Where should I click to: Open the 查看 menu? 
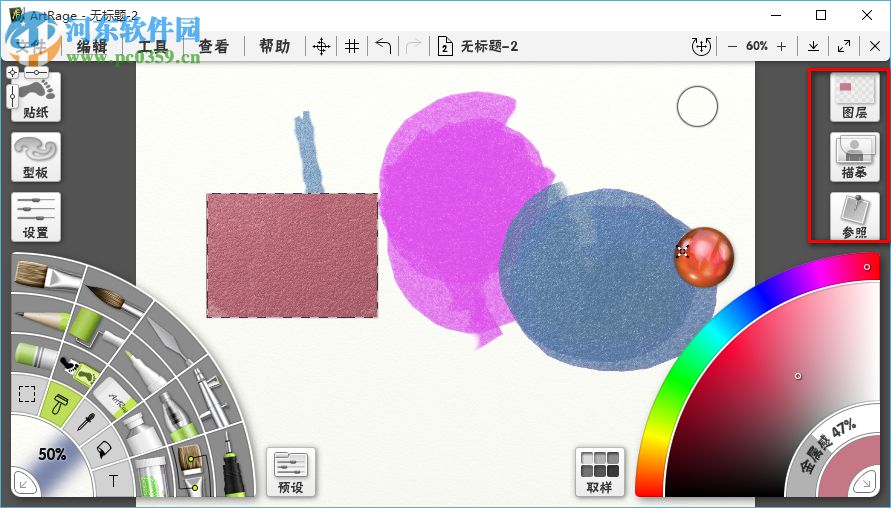pyautogui.click(x=214, y=46)
